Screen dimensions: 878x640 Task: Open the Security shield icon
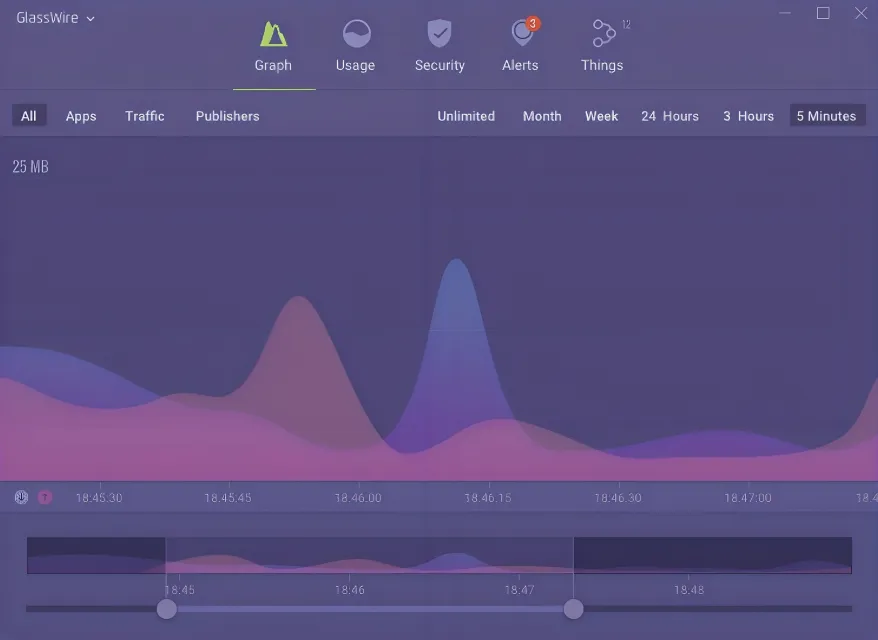point(439,34)
